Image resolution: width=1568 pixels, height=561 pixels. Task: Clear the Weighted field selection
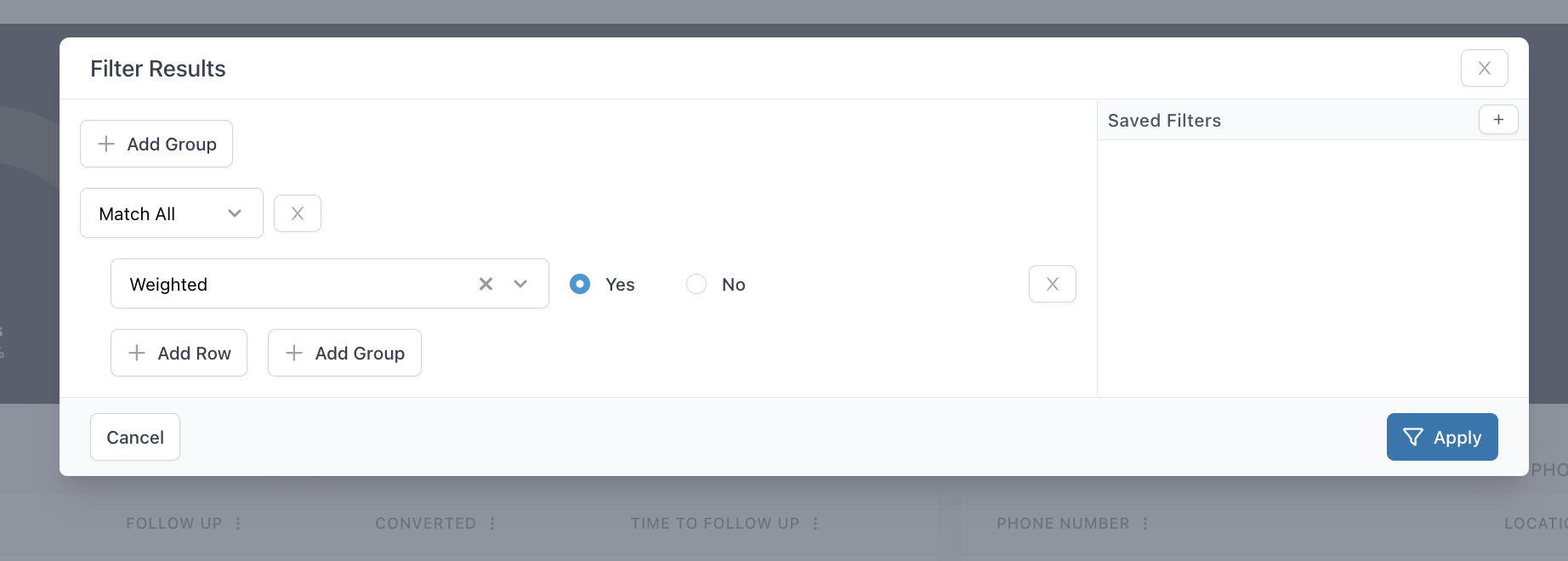click(486, 284)
